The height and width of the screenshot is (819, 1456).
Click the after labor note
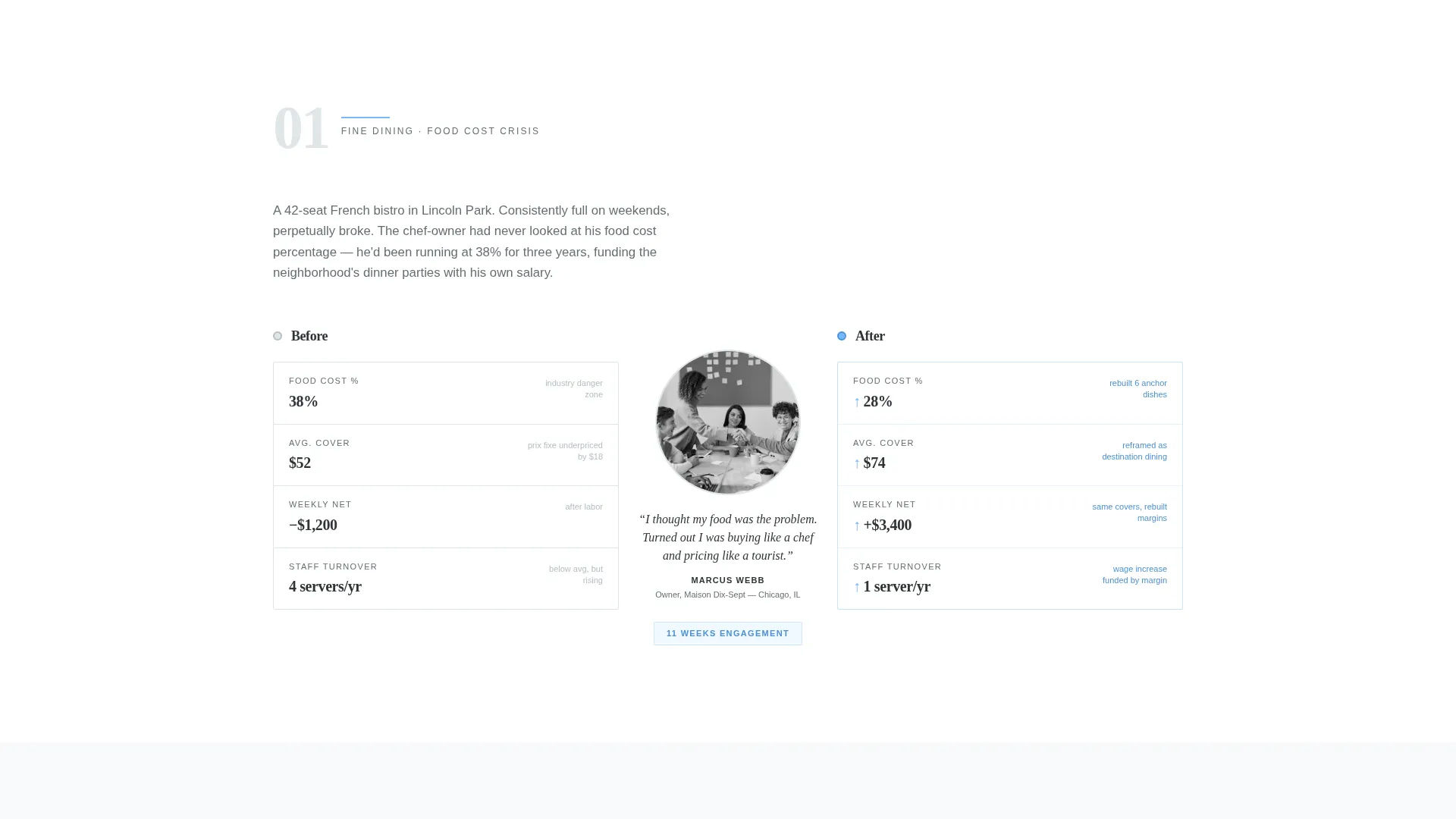(584, 507)
